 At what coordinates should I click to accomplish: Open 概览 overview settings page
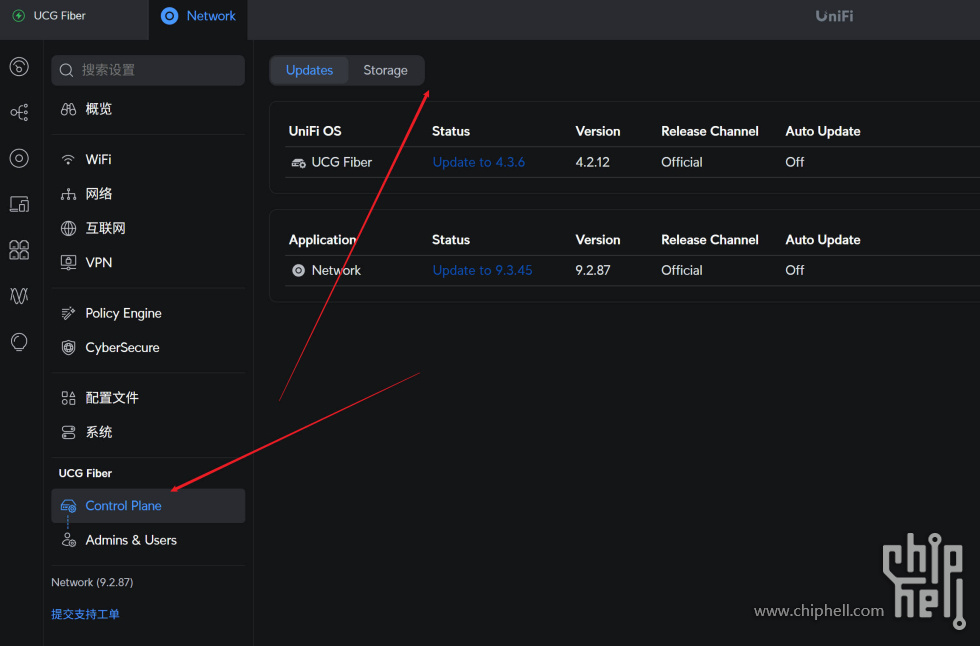coord(148,109)
